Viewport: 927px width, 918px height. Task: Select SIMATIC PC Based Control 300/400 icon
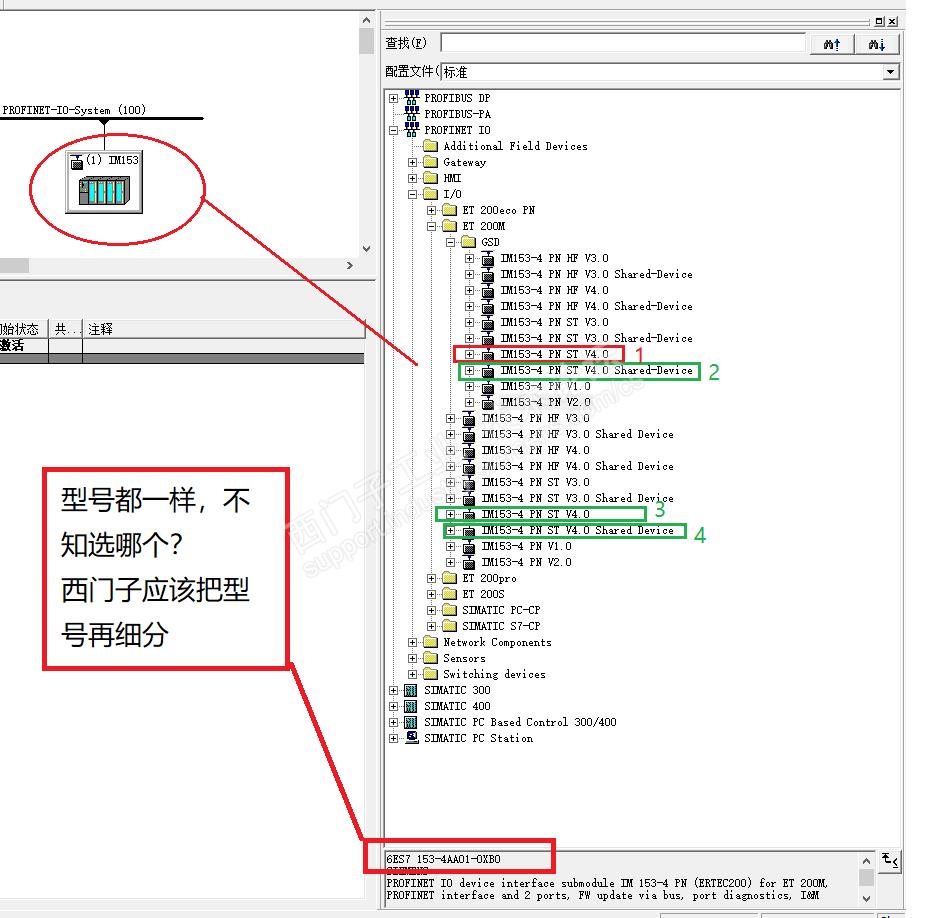point(411,722)
